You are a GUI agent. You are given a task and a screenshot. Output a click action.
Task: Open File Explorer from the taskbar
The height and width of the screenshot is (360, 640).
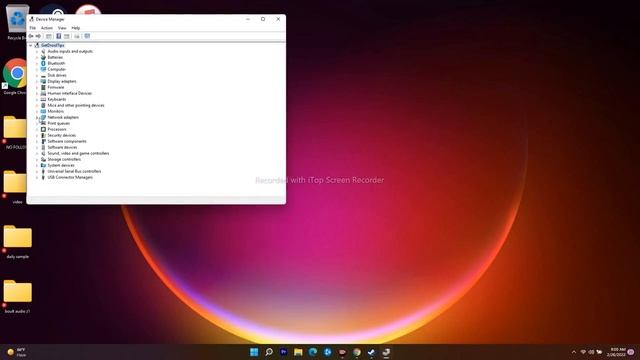click(298, 352)
